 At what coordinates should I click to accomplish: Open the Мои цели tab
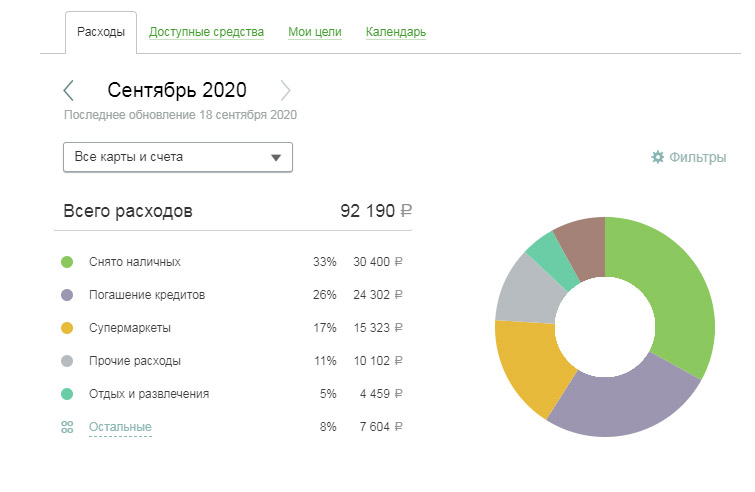[315, 32]
